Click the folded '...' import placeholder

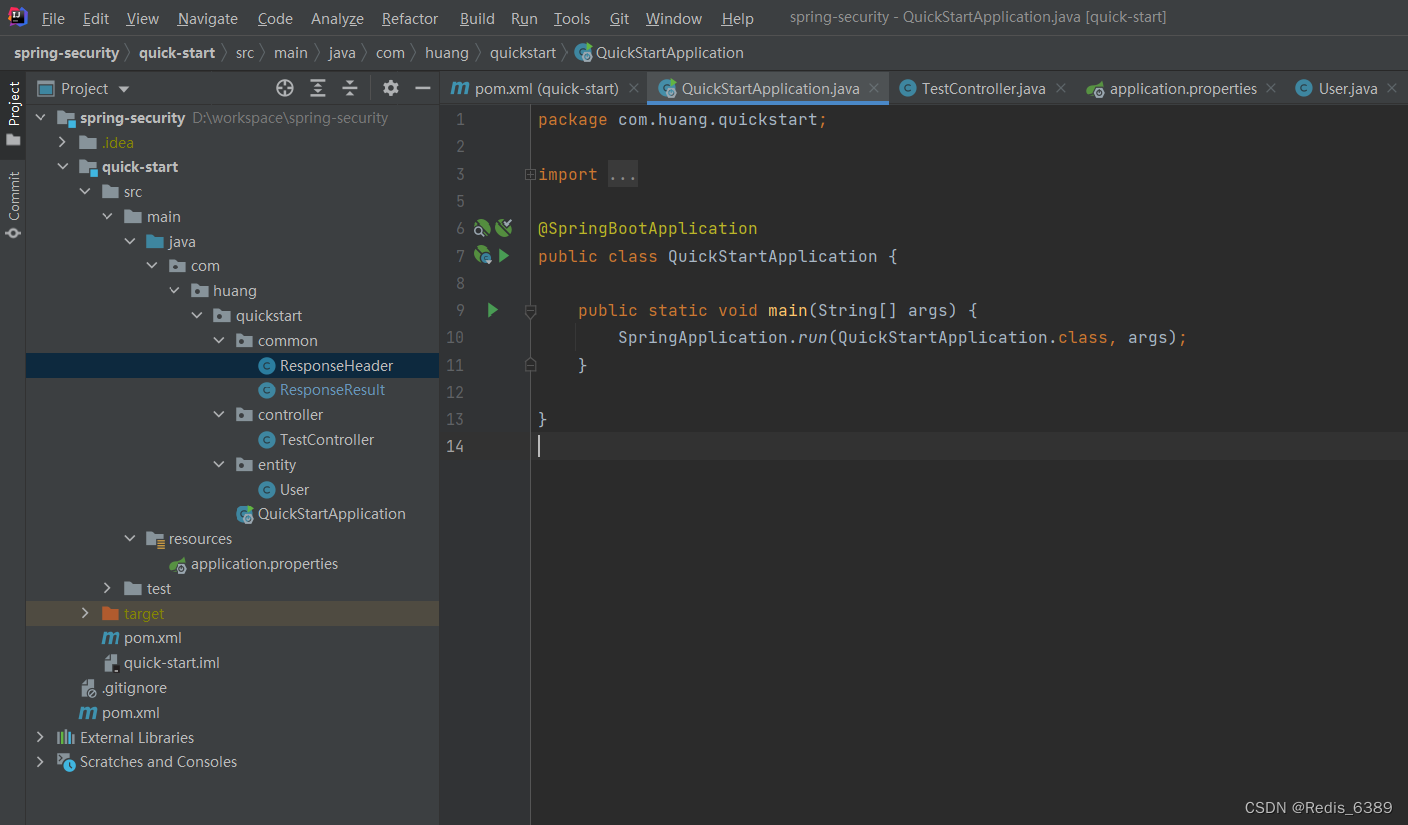coord(622,175)
